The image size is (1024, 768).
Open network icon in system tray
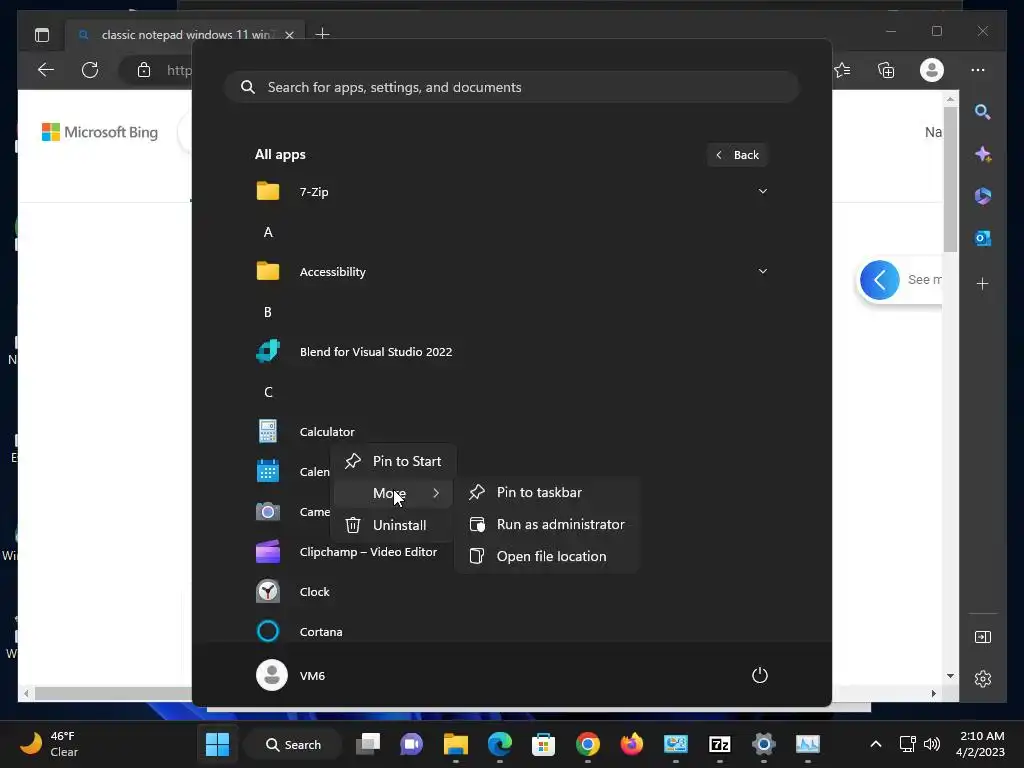907,744
